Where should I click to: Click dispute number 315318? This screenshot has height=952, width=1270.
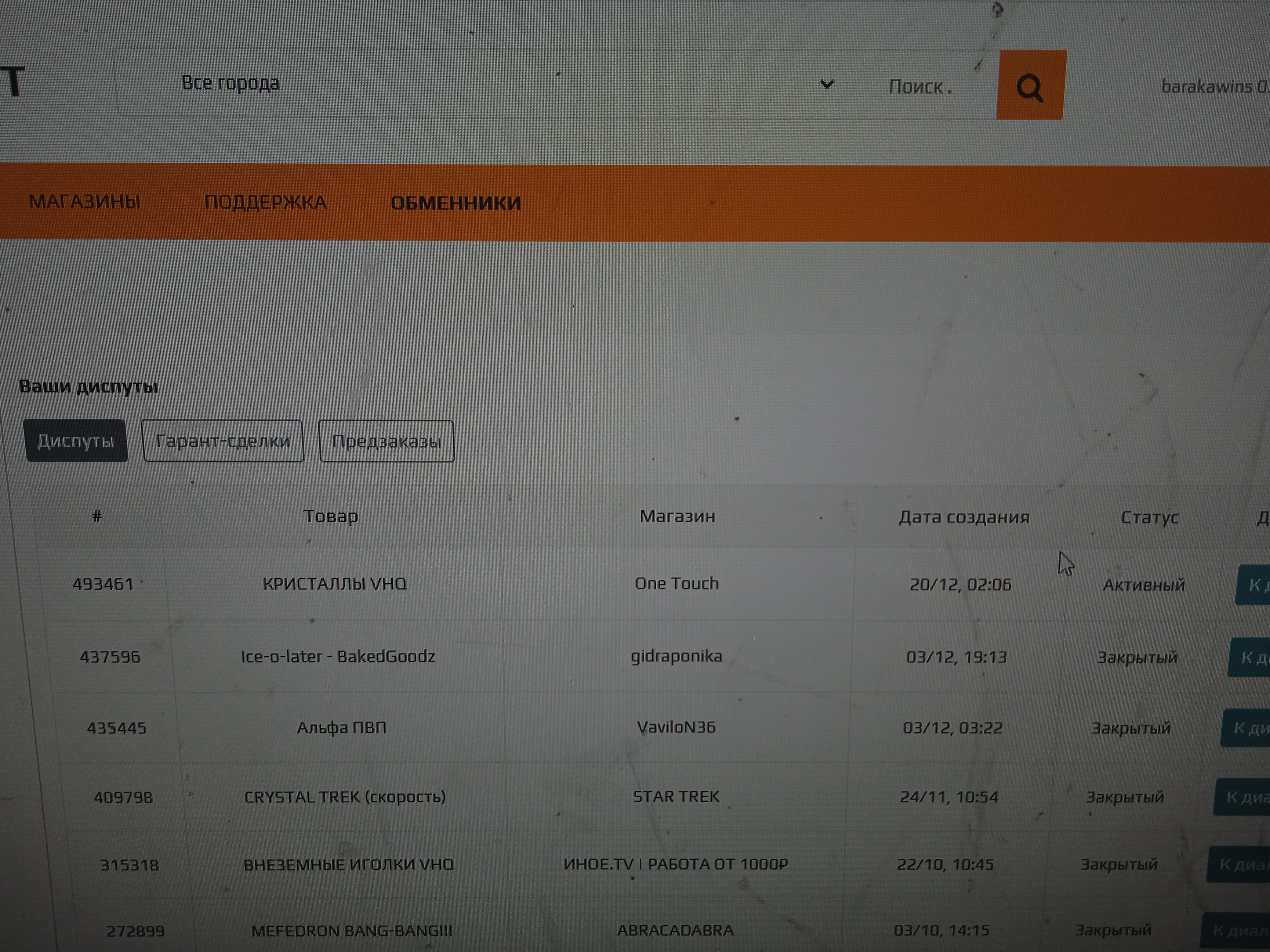(x=129, y=865)
